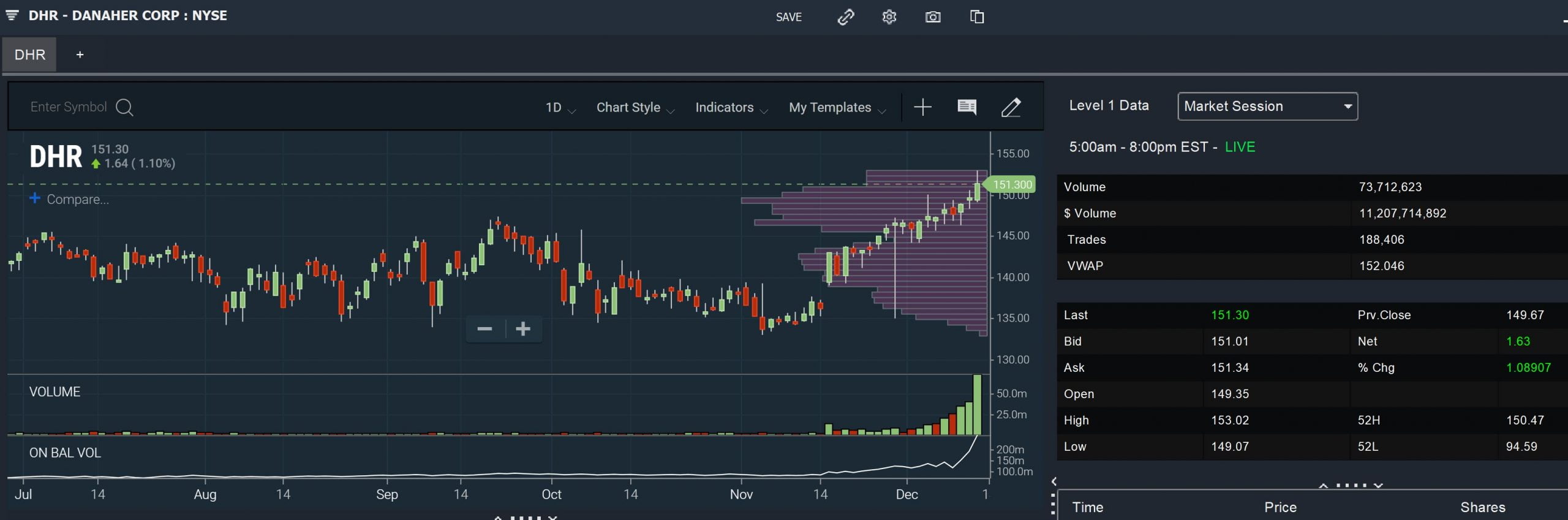The width and height of the screenshot is (1568, 520).
Task: Open the hamburger menu beside DHR title
Action: coord(12,15)
